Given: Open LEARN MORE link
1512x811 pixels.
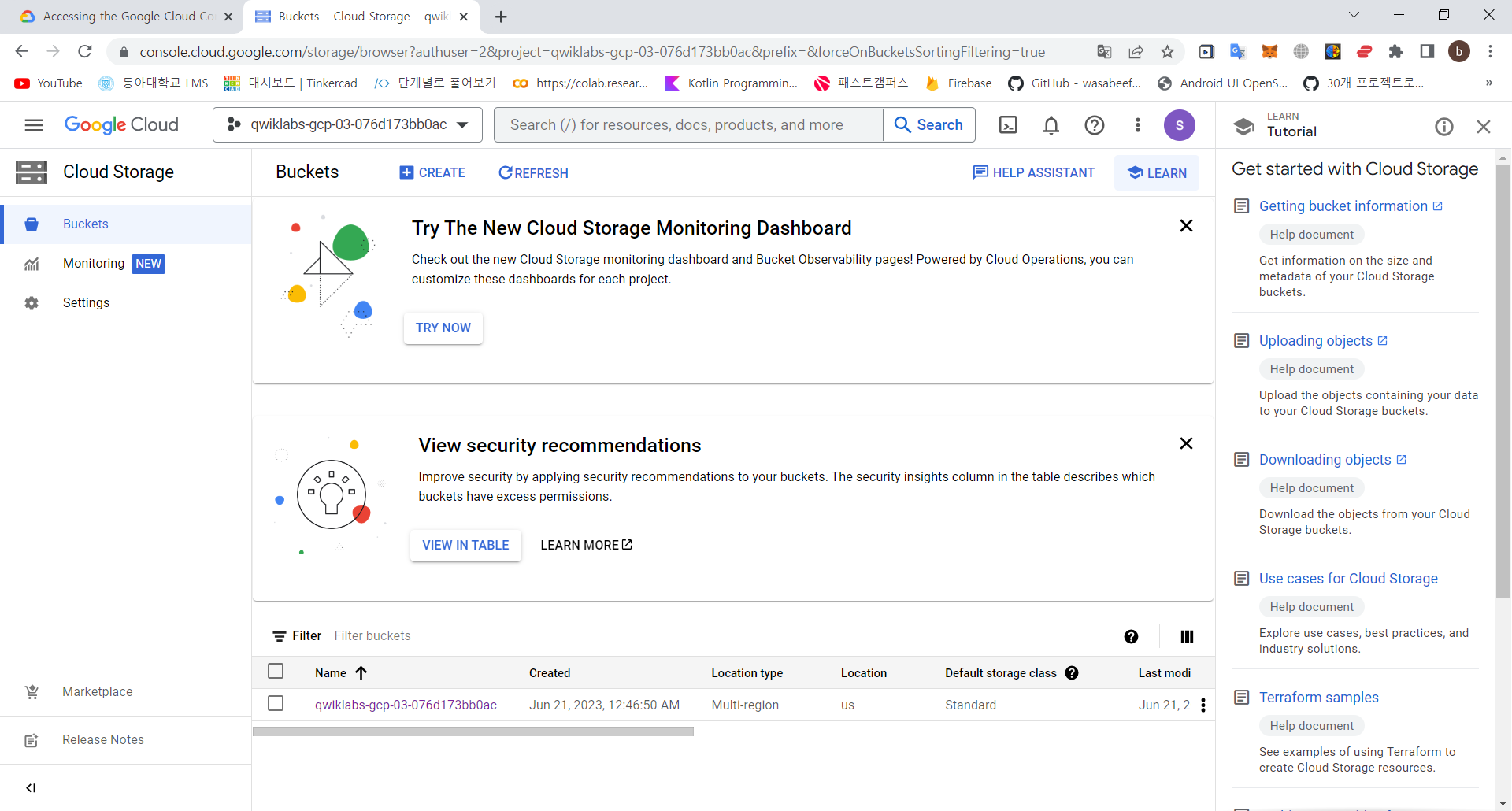Looking at the screenshot, I should point(586,546).
